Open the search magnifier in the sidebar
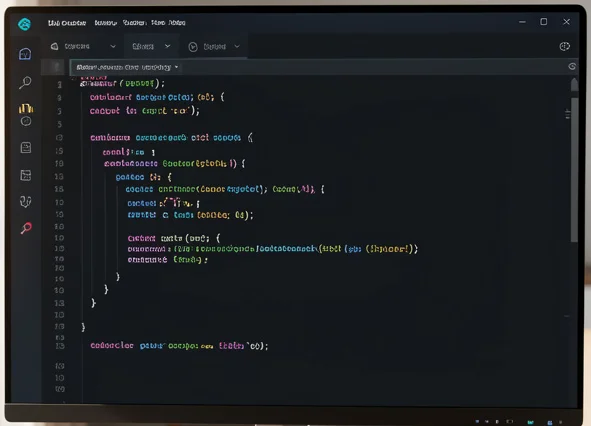 [25, 82]
